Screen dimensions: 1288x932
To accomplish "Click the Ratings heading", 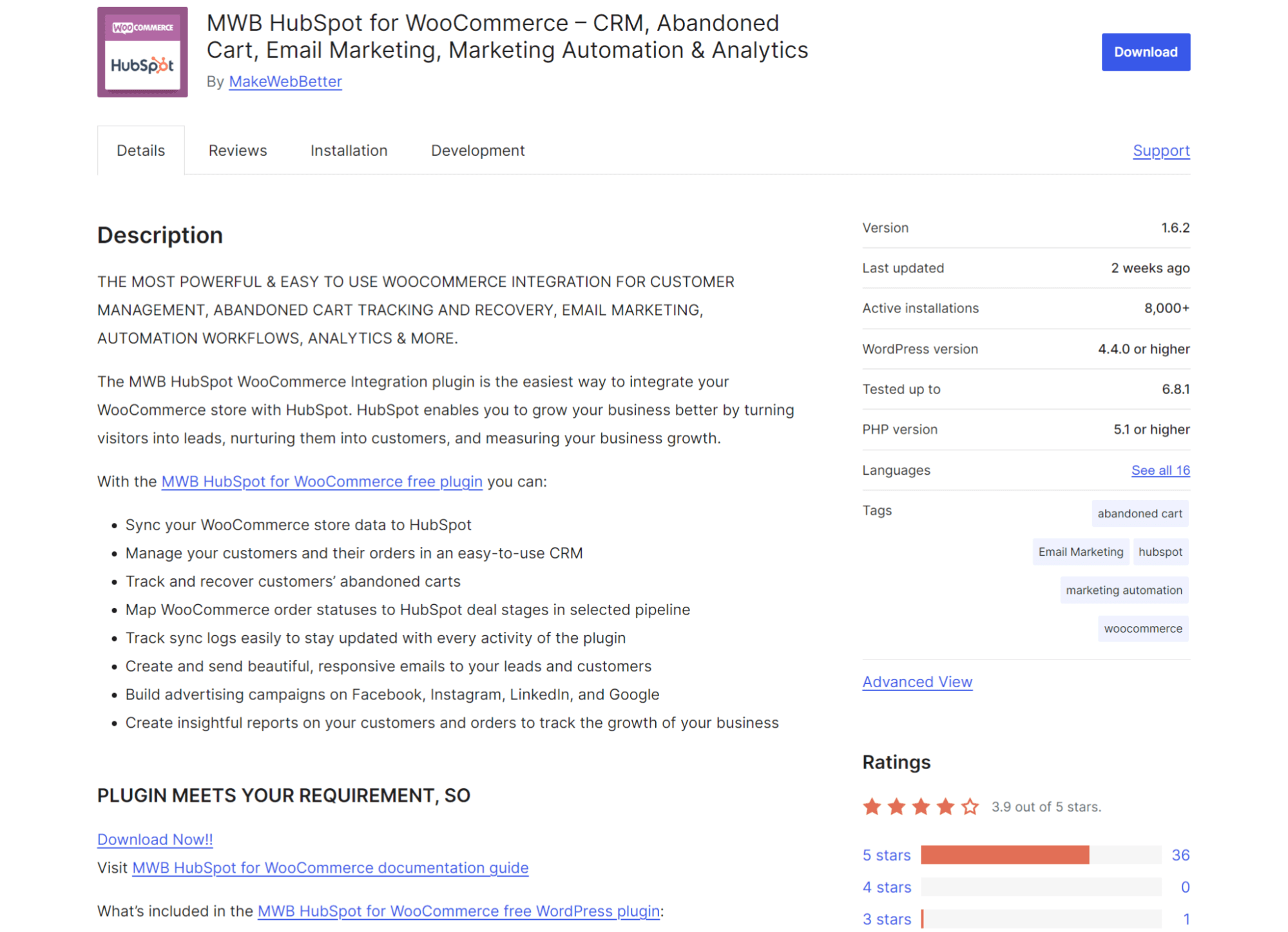I will (x=896, y=763).
